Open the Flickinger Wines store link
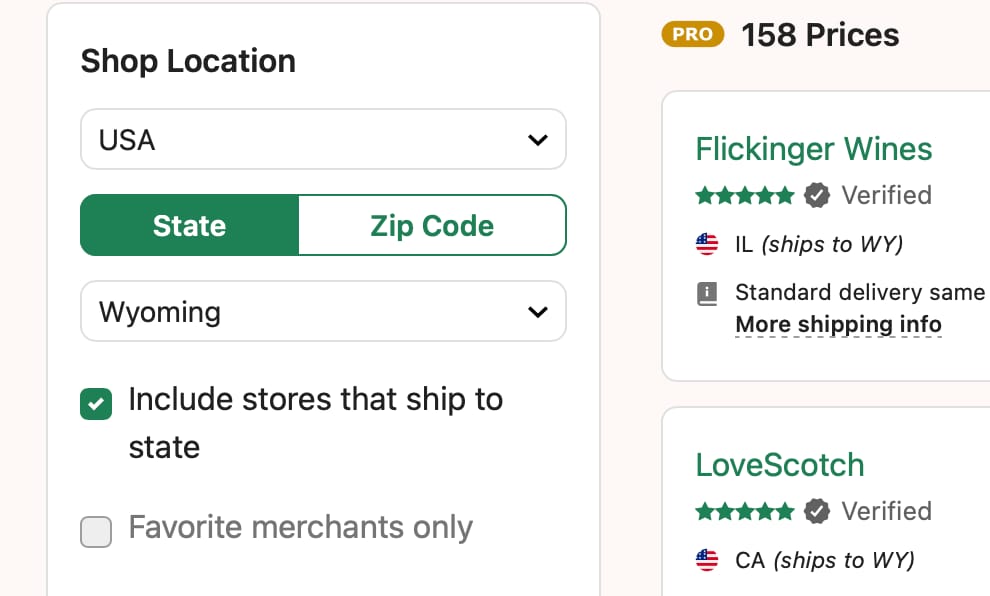The height and width of the screenshot is (596, 990). click(813, 149)
